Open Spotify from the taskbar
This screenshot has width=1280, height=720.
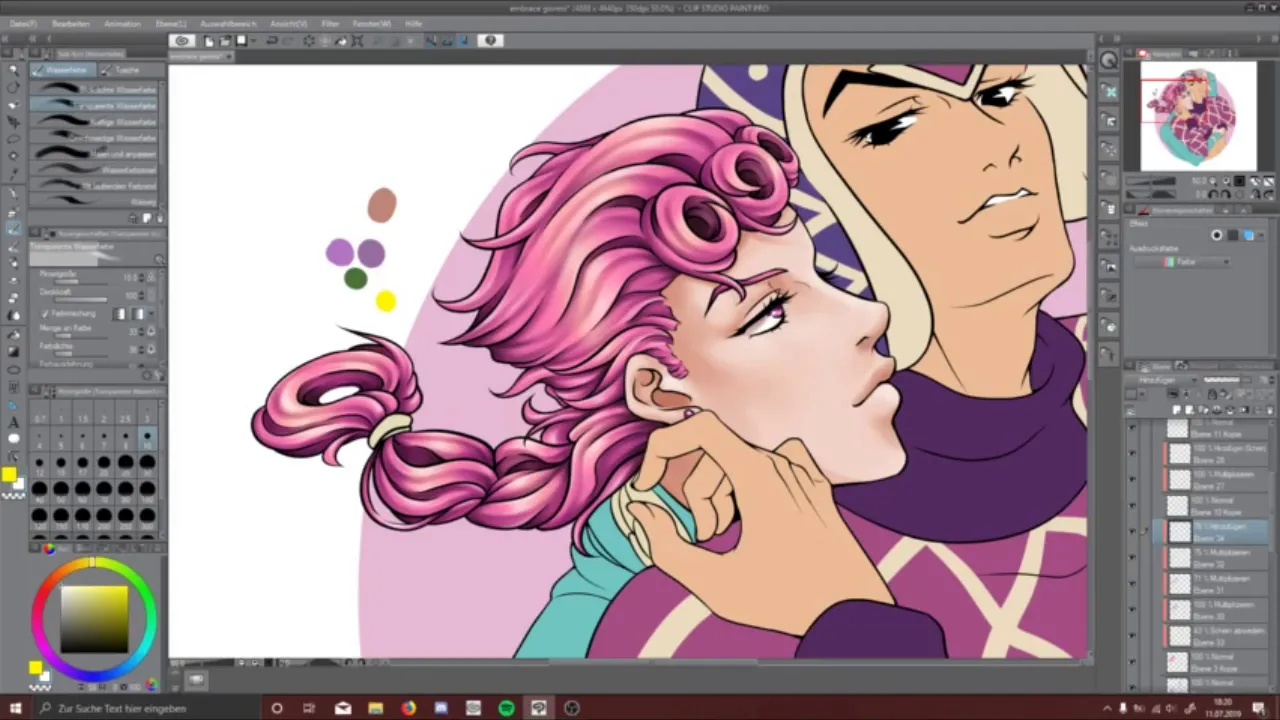pyautogui.click(x=506, y=708)
